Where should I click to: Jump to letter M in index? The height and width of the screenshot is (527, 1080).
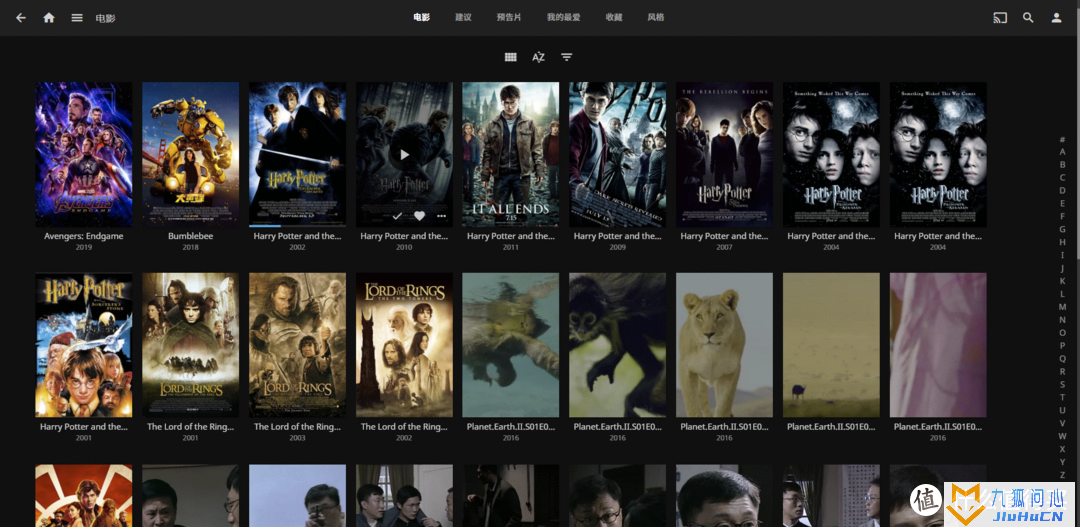(x=1063, y=307)
